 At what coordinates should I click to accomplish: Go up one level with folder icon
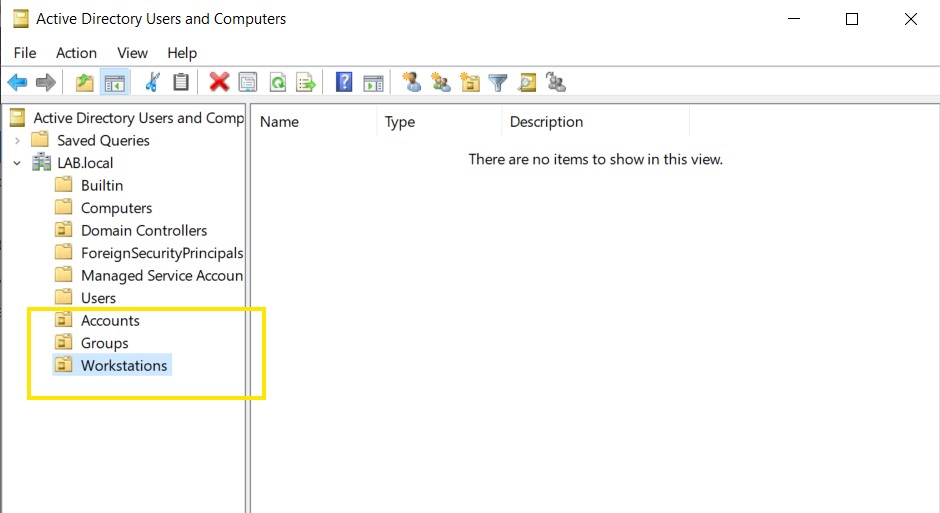[85, 82]
